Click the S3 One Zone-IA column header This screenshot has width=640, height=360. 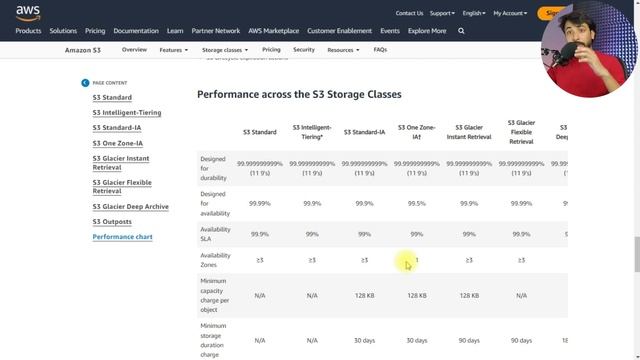pos(417,132)
